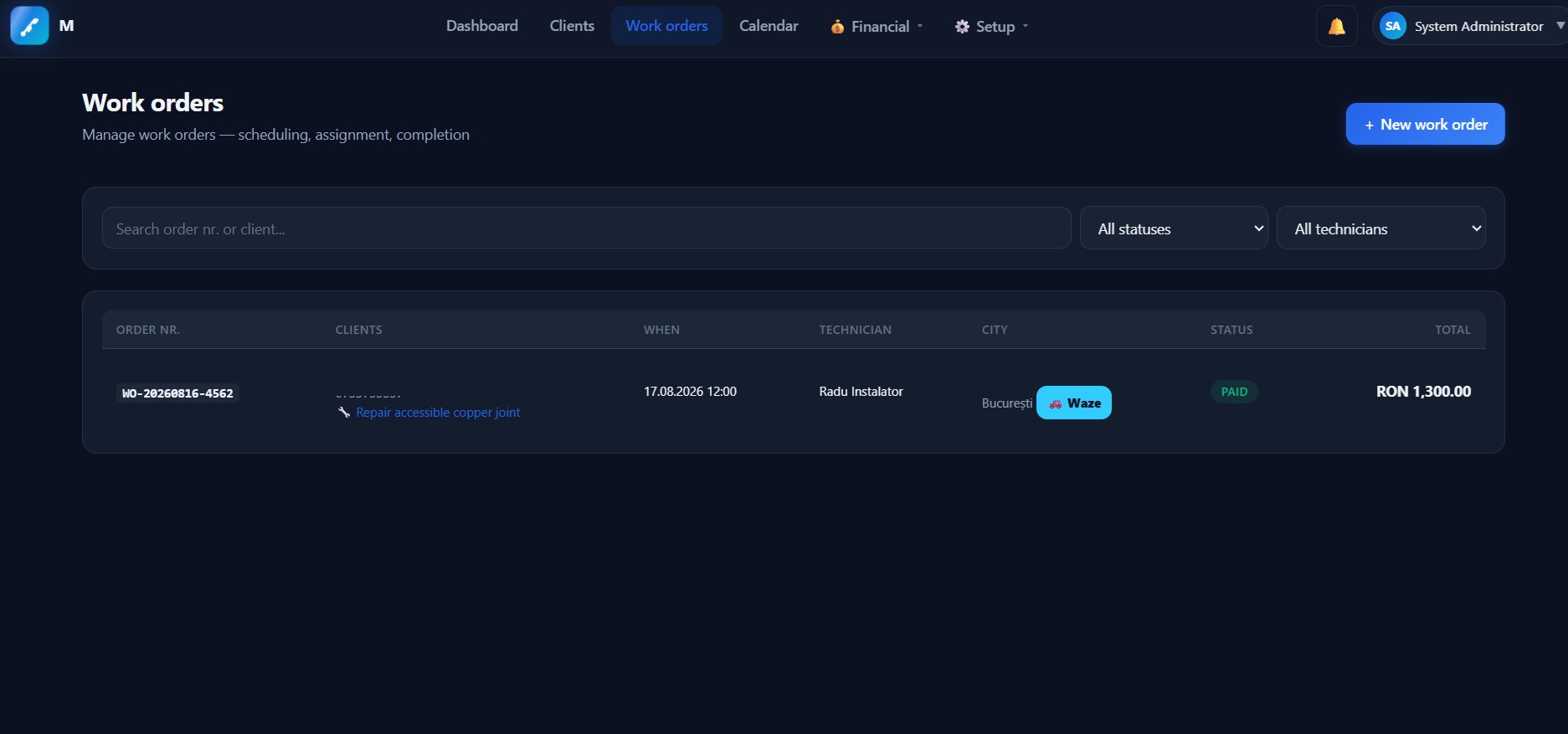This screenshot has width=1568, height=734.
Task: Click the WHEN column header
Action: (x=661, y=330)
